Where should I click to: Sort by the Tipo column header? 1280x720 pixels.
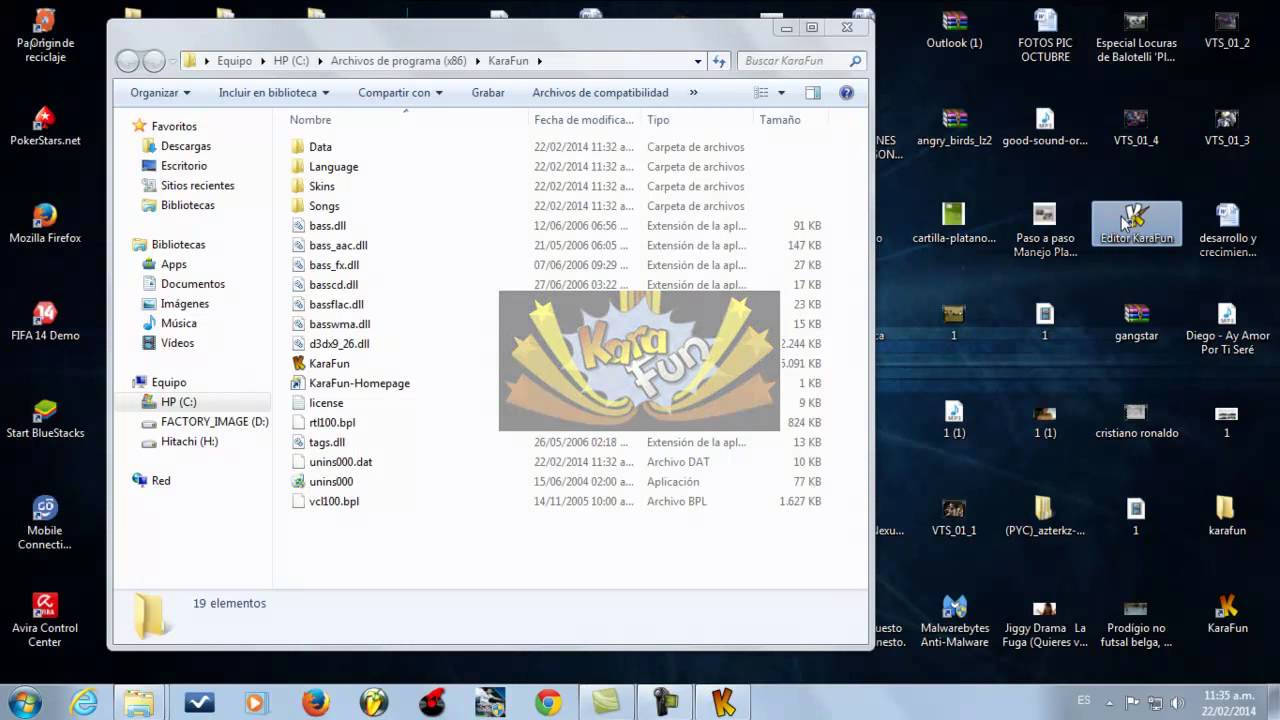pyautogui.click(x=658, y=120)
